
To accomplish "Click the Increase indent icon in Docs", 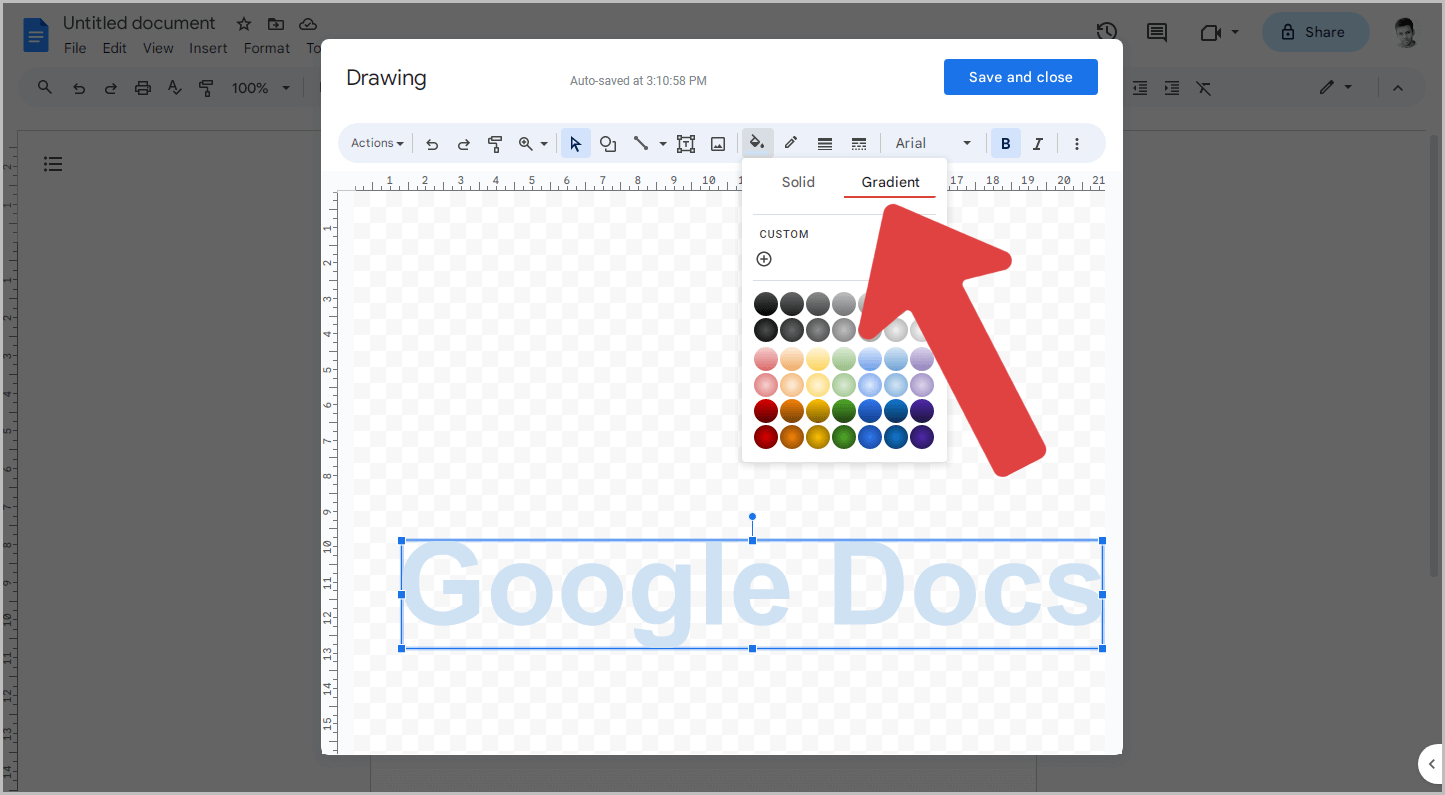I will coord(1172,88).
